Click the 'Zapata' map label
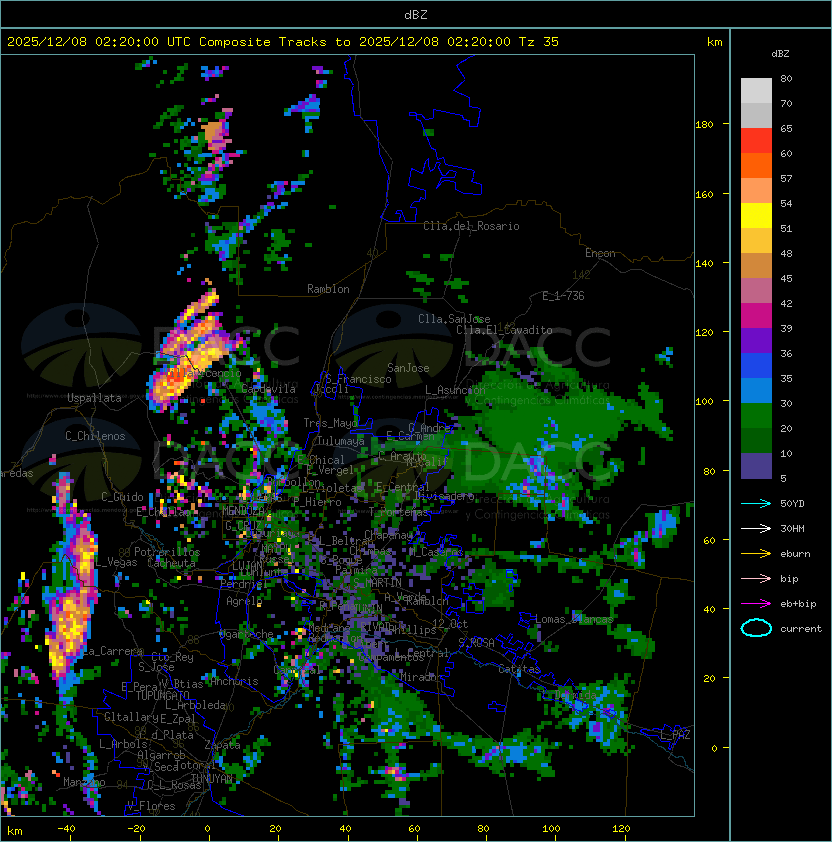 (x=222, y=745)
